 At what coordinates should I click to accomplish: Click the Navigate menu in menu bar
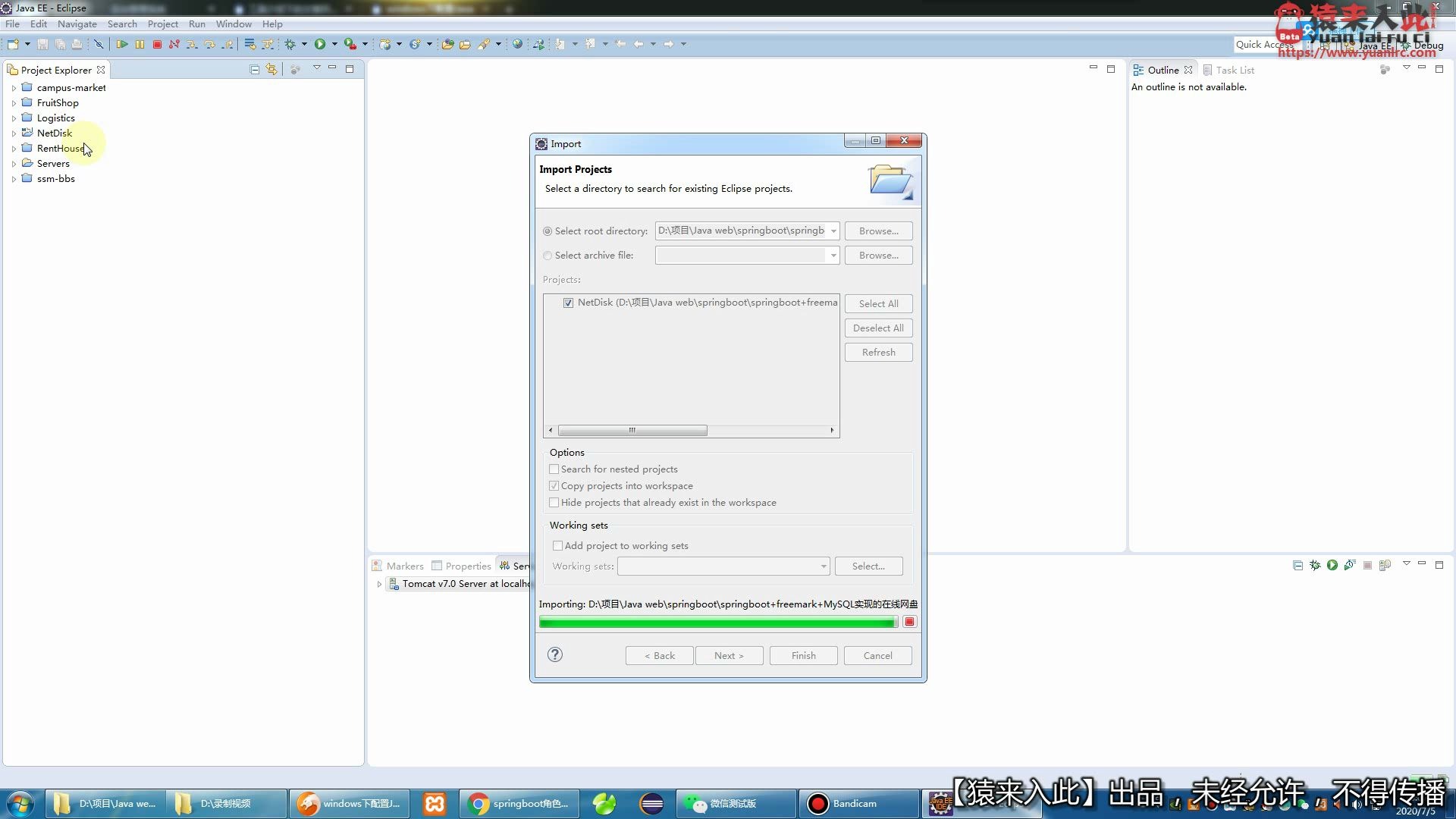pyautogui.click(x=77, y=24)
